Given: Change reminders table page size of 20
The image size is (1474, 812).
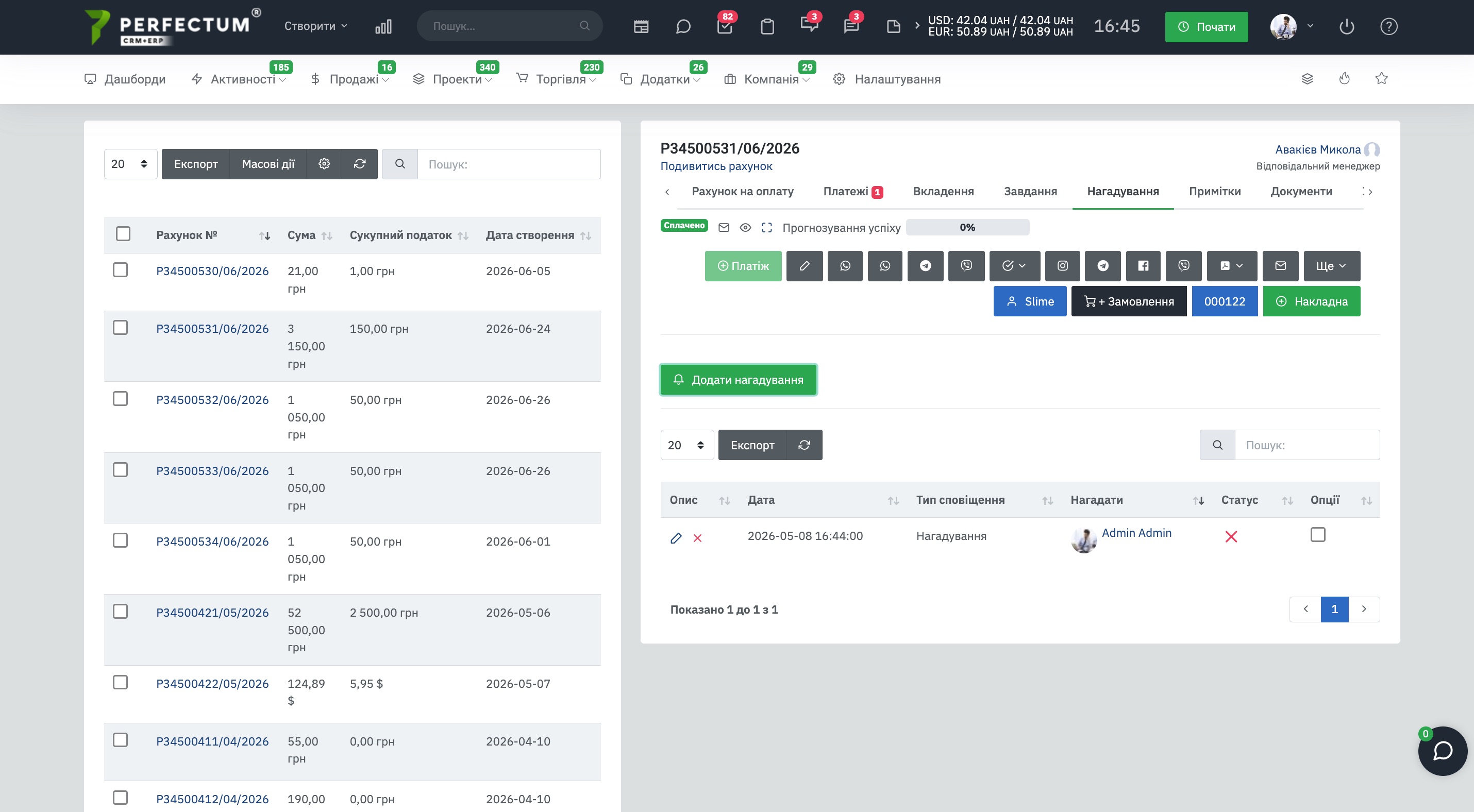Looking at the screenshot, I should point(686,445).
